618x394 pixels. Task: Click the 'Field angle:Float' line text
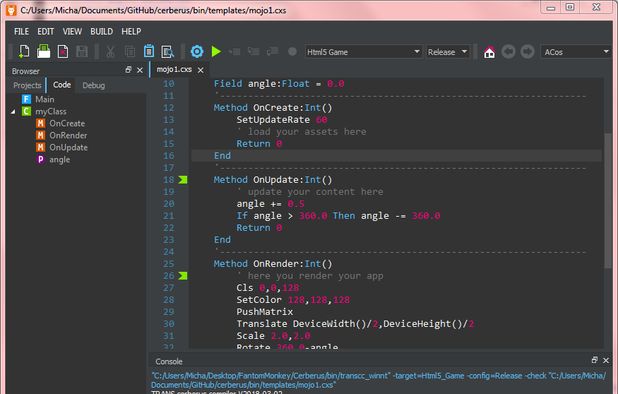279,84
